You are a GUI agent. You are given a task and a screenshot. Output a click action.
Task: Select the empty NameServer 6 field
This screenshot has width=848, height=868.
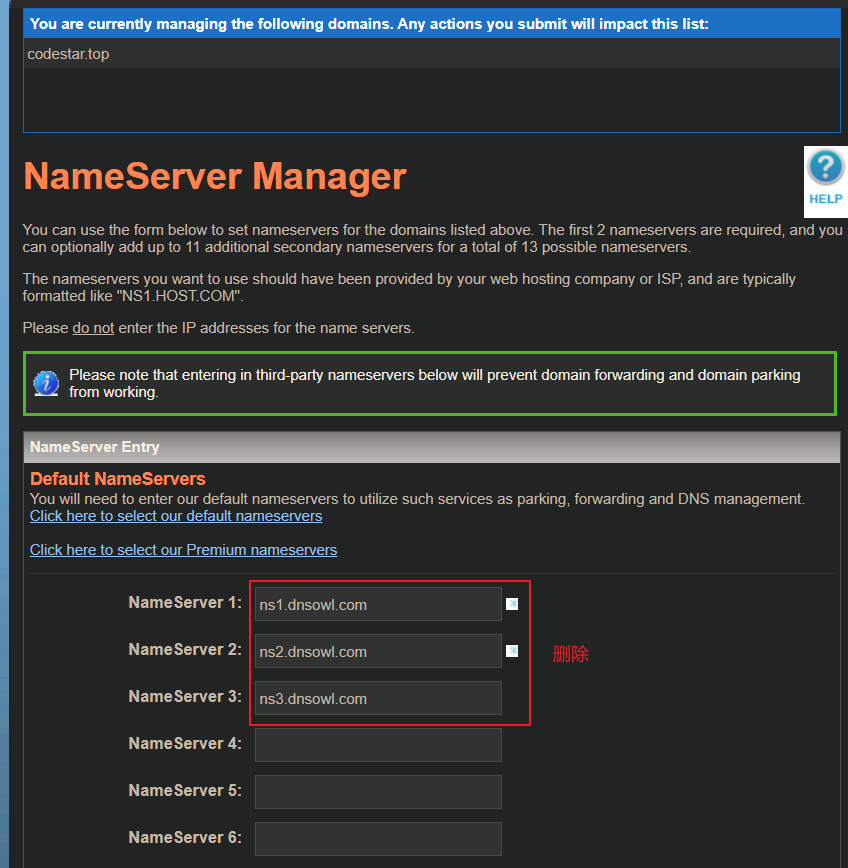point(378,839)
